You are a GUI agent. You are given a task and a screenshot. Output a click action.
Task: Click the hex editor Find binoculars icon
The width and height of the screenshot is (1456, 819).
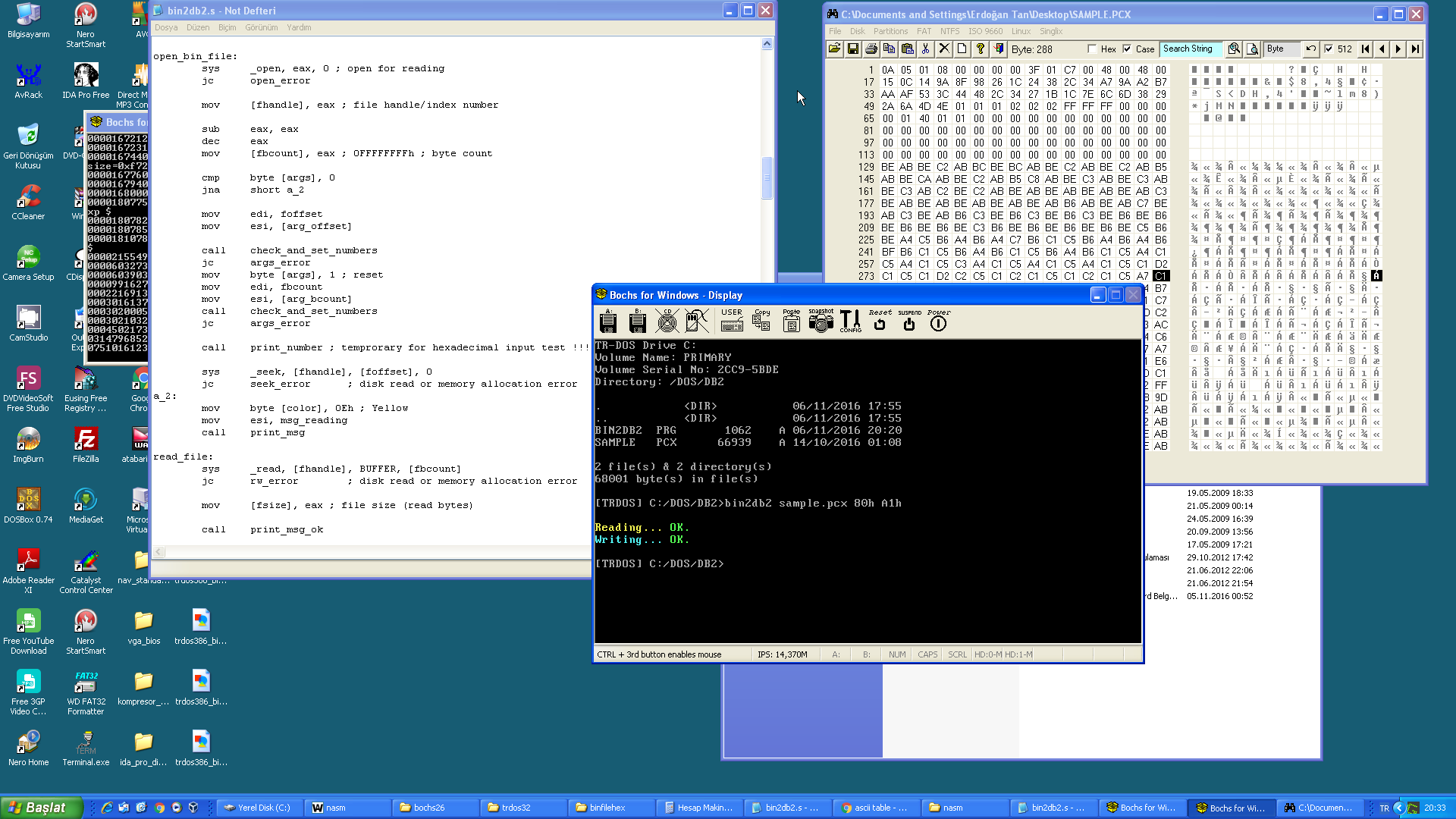[1235, 49]
